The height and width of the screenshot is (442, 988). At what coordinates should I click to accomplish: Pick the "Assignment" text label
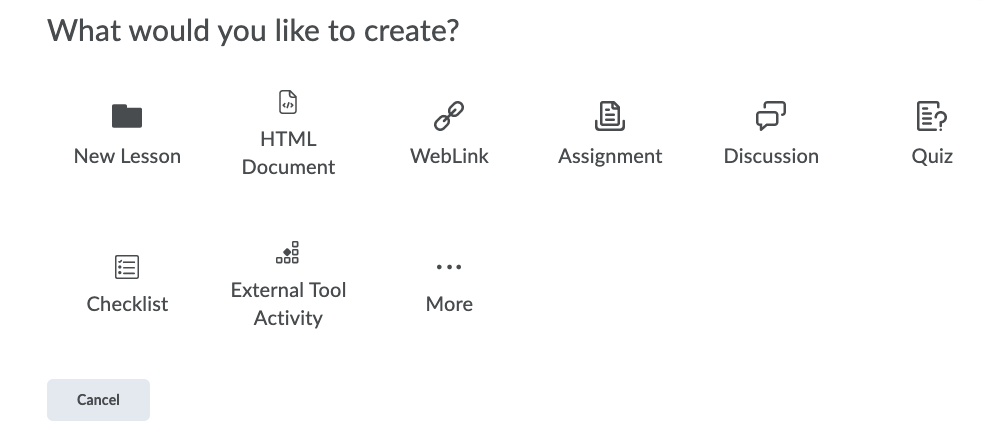coord(610,156)
